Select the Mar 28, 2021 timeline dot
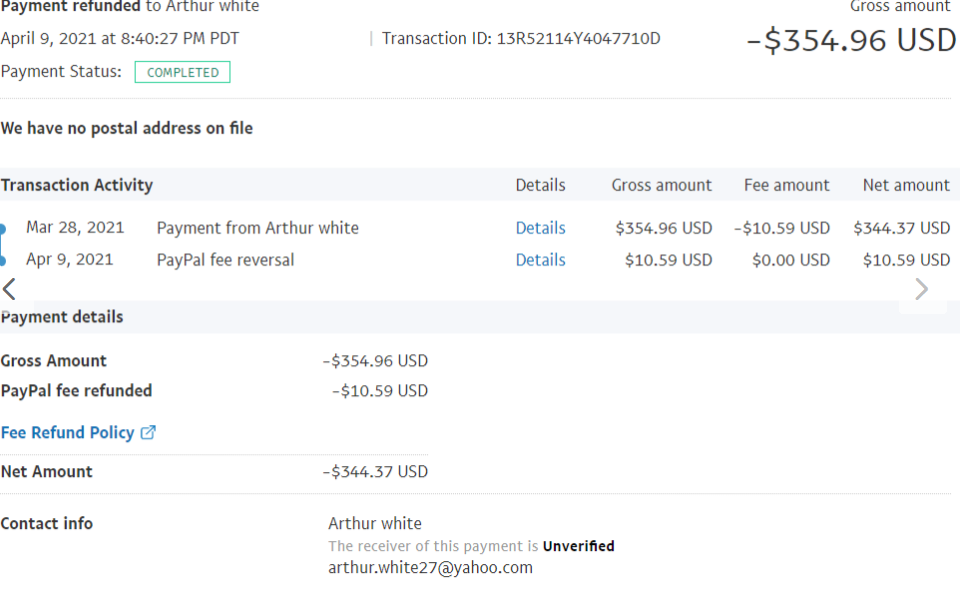960x591 pixels. (x=3, y=229)
